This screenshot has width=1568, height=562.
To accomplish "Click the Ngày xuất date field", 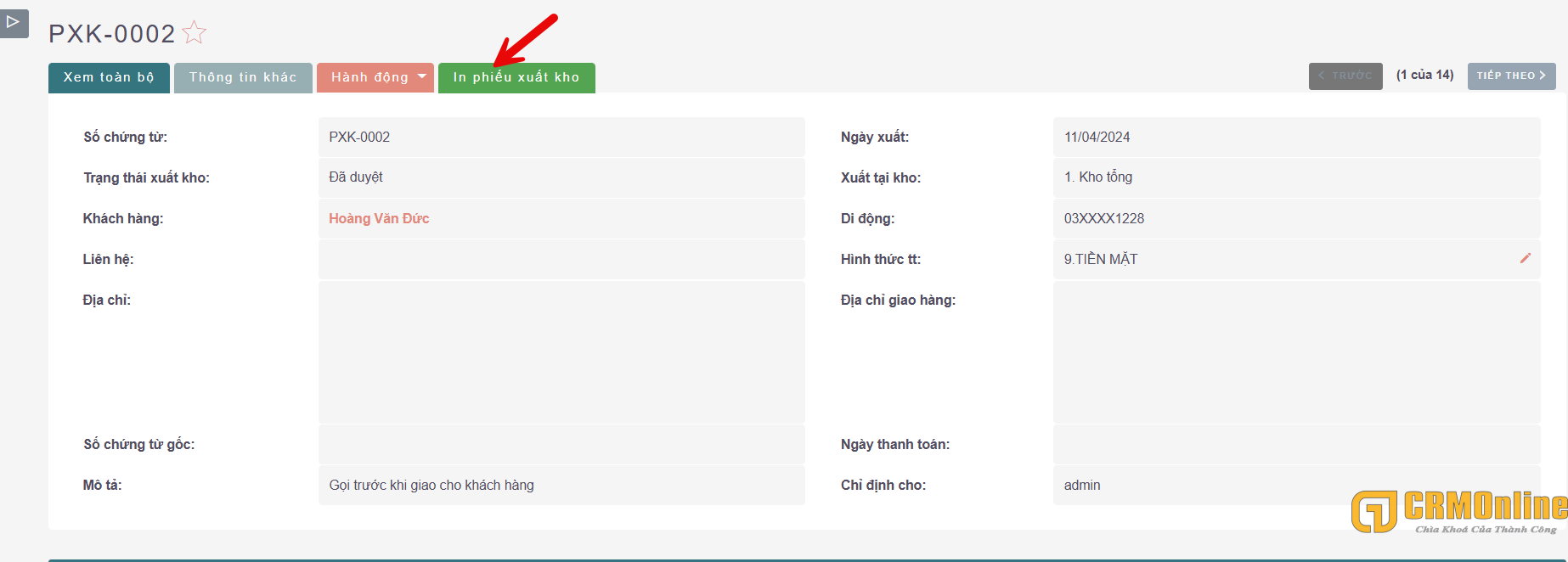I will coord(1295,138).
